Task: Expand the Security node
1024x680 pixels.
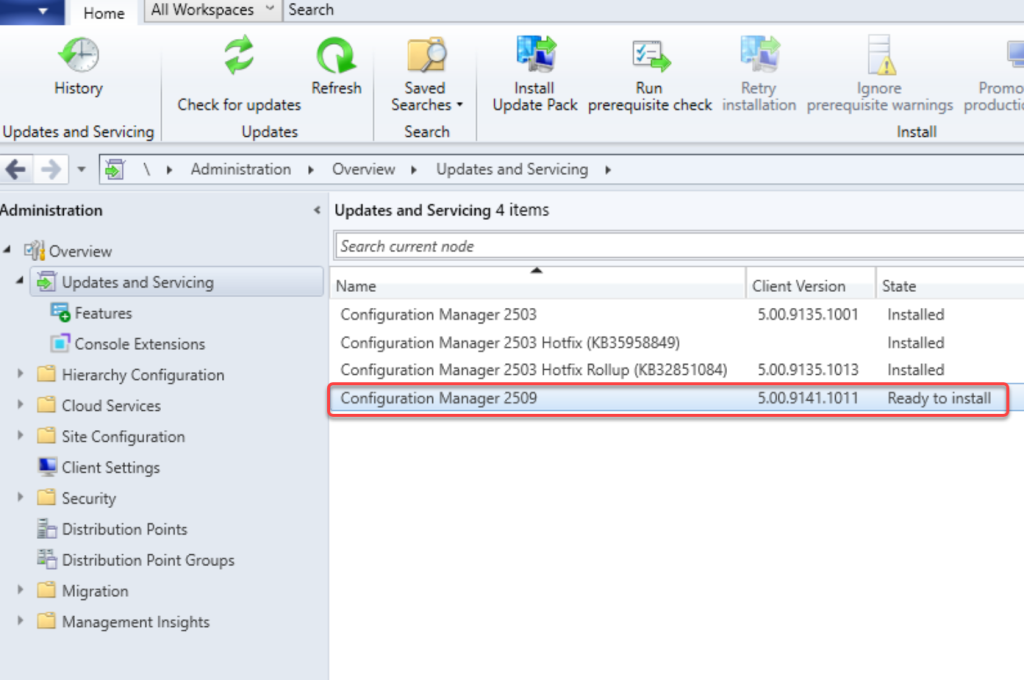Action: (20, 497)
